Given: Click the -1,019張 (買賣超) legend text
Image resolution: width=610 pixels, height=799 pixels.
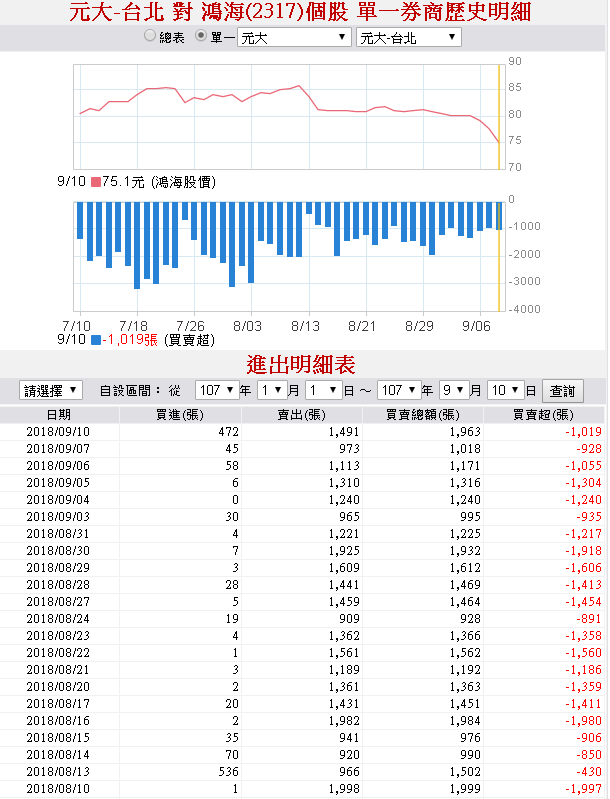Looking at the screenshot, I should 158,340.
